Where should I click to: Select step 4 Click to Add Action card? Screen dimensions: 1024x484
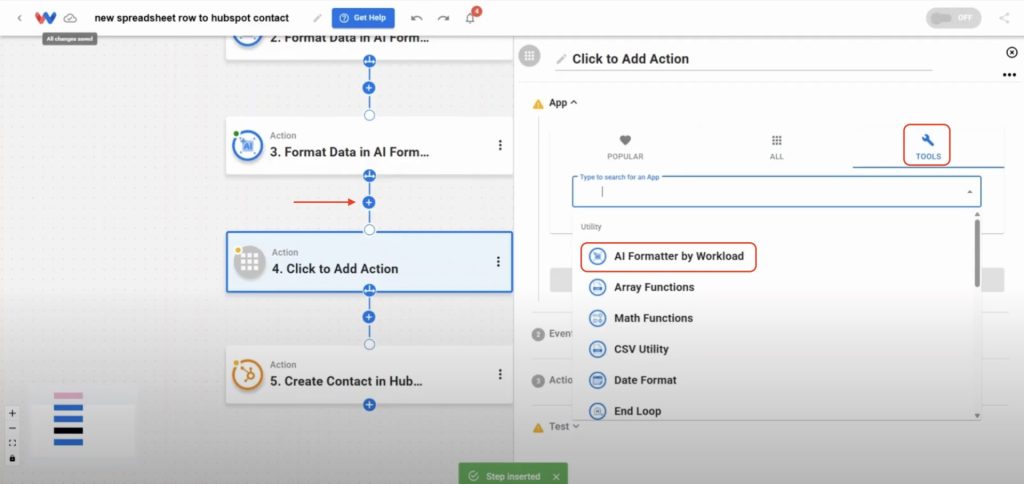369,262
